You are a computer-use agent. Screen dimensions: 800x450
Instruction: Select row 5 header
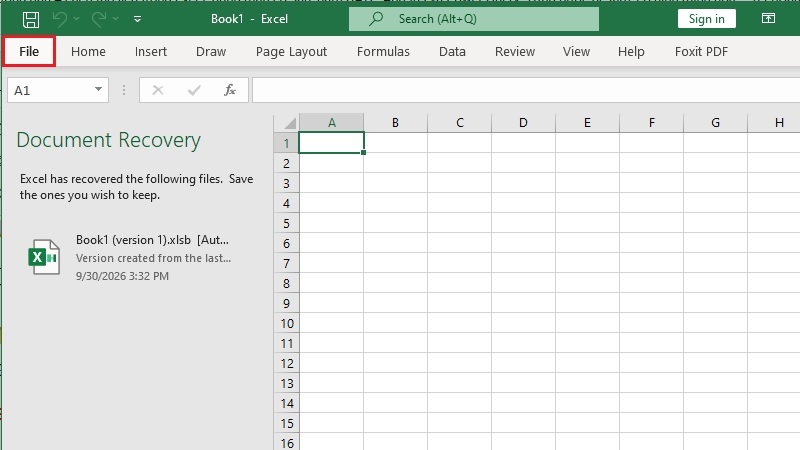coord(286,223)
